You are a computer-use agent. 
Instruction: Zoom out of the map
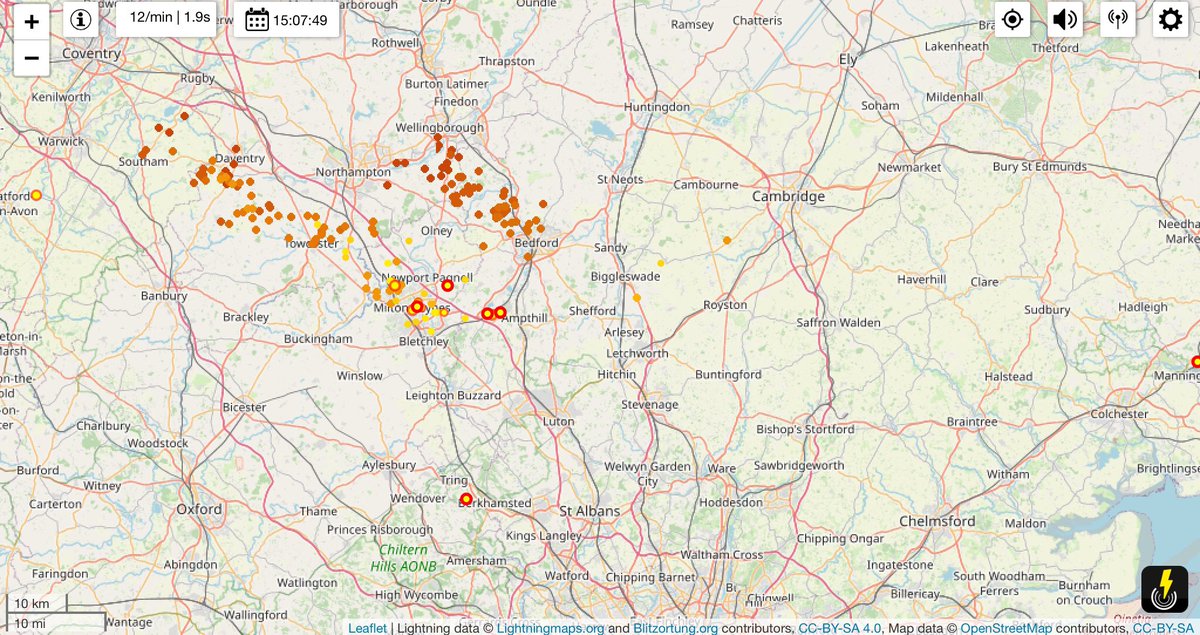click(x=31, y=58)
